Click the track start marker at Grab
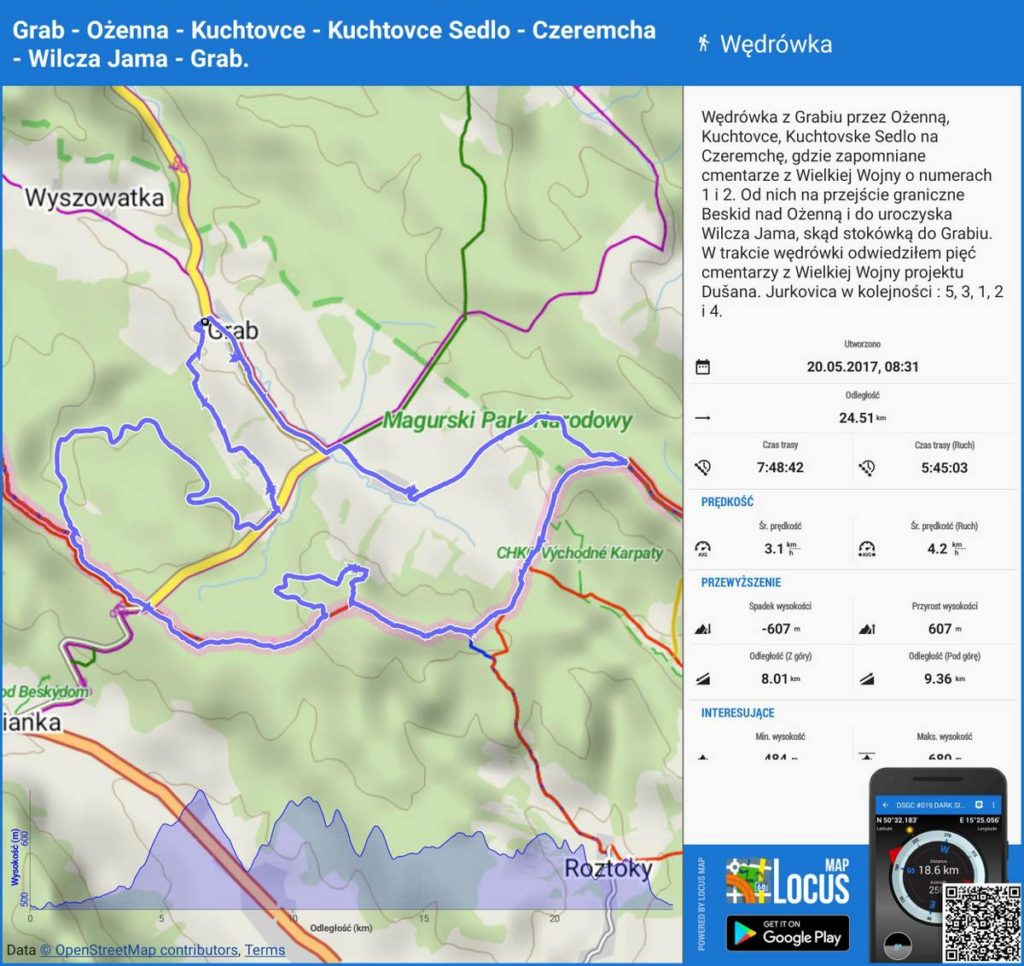This screenshot has height=966, width=1024. click(204, 321)
